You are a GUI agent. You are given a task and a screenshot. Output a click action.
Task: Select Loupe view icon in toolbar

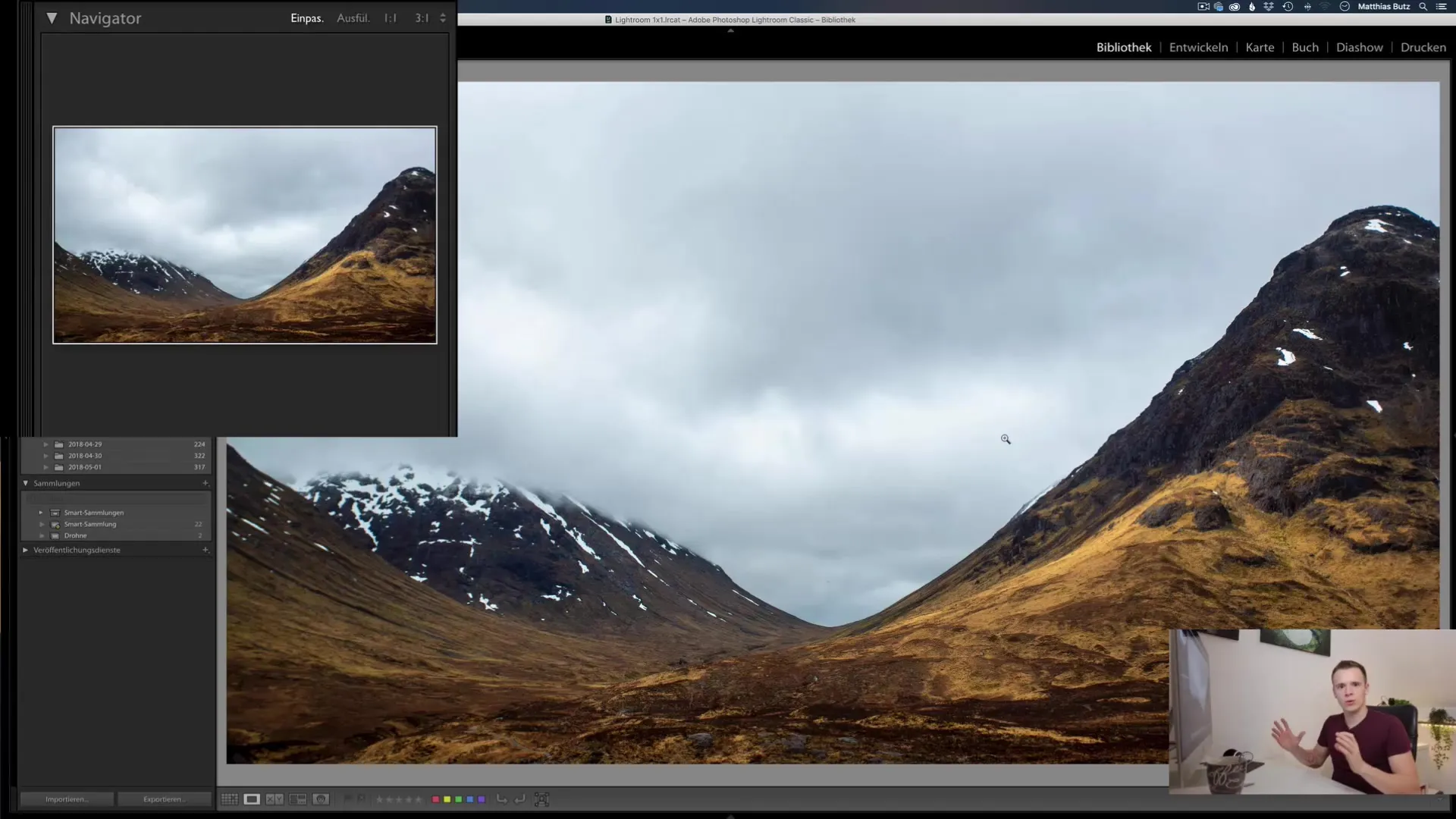(x=252, y=799)
